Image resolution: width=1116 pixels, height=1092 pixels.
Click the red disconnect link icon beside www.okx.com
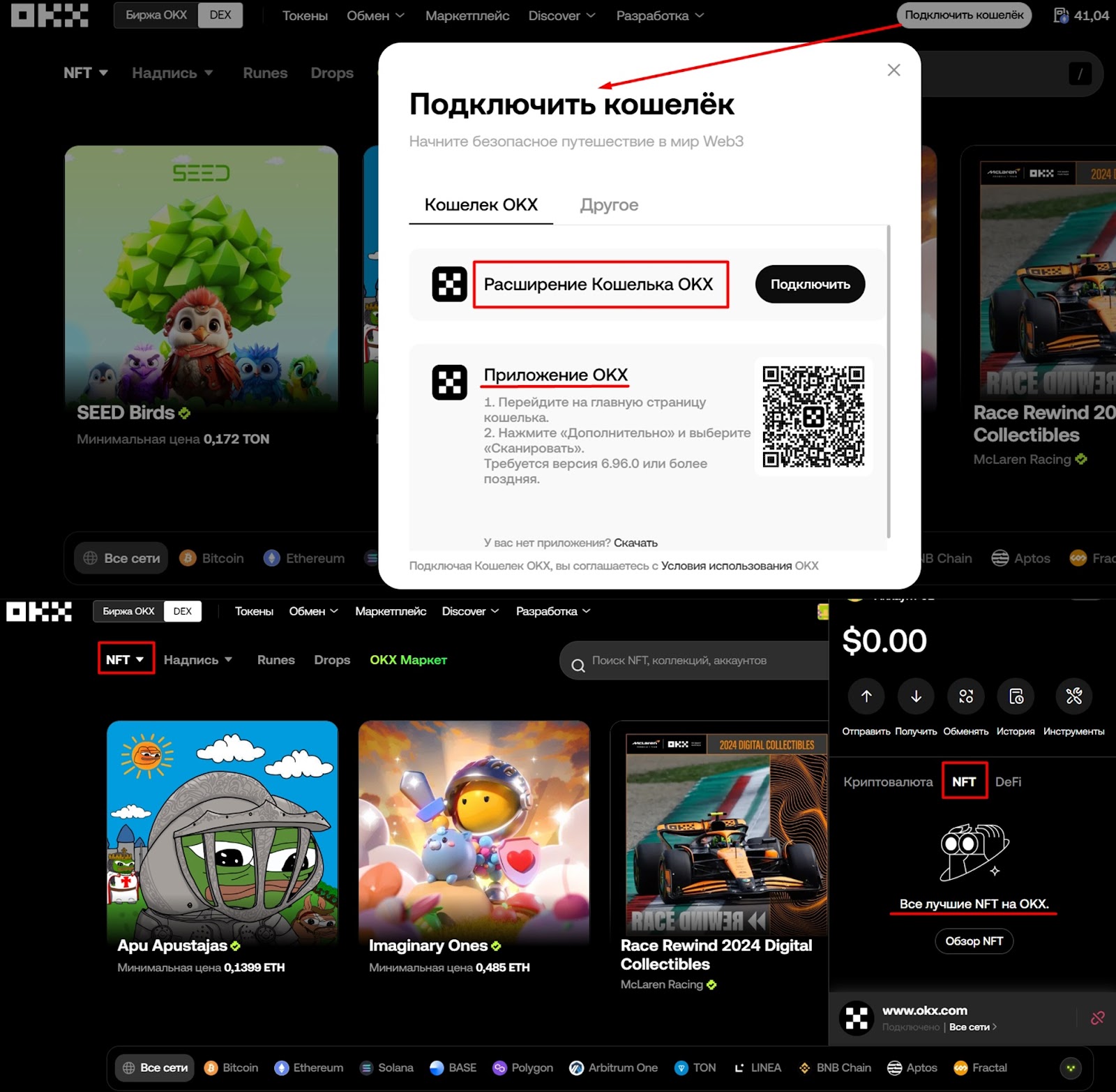[x=1098, y=1018]
